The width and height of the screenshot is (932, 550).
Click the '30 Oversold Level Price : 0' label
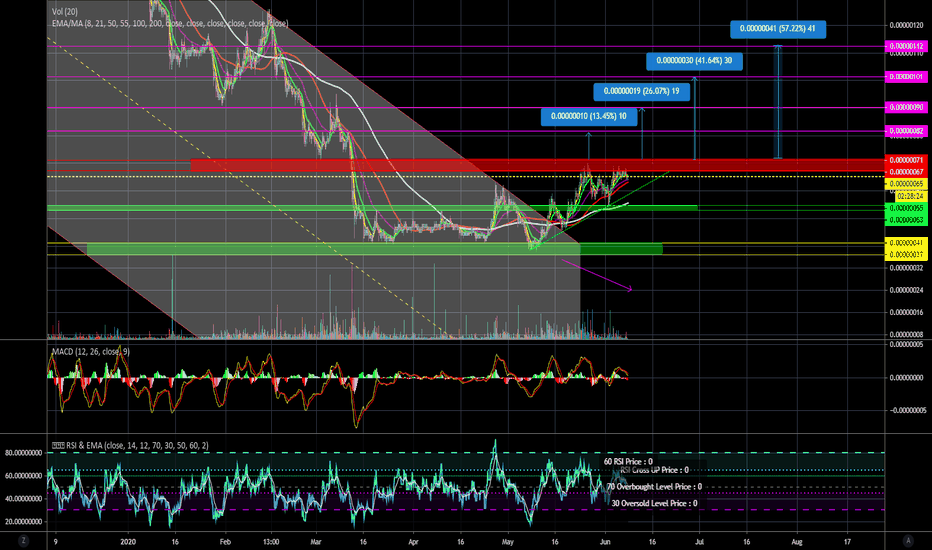point(654,503)
